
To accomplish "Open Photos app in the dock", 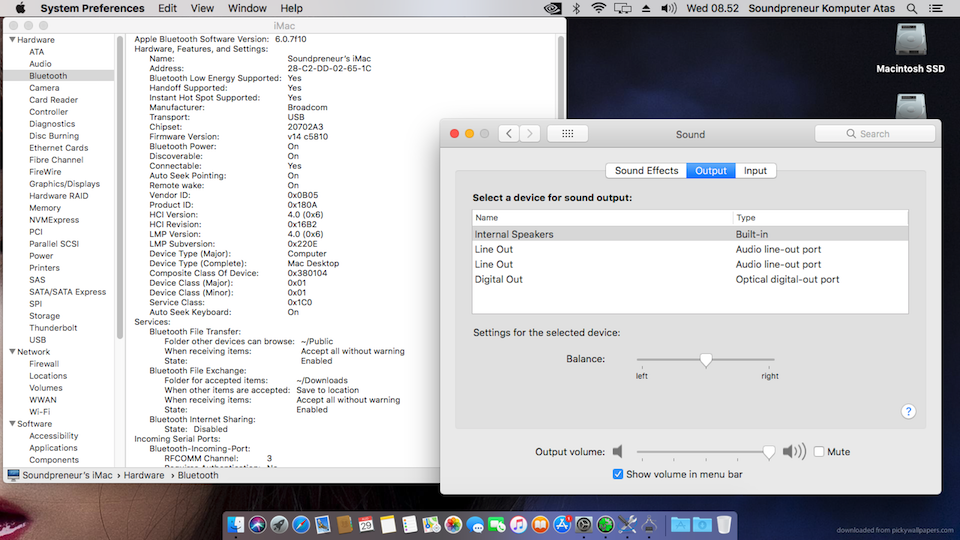I will pos(453,525).
